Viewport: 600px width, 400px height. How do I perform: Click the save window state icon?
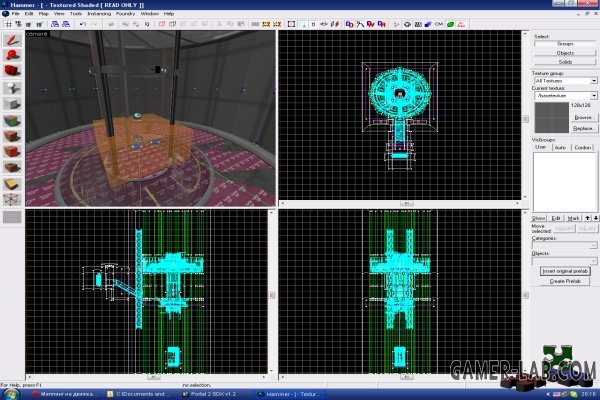[66, 24]
